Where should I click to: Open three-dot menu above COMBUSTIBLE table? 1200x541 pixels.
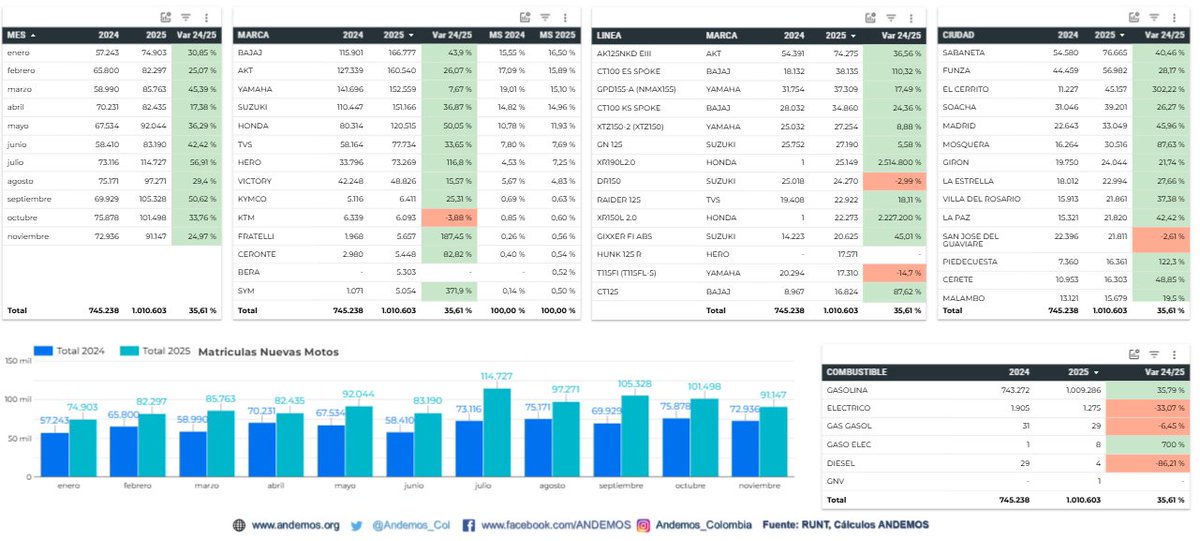pos(1173,354)
